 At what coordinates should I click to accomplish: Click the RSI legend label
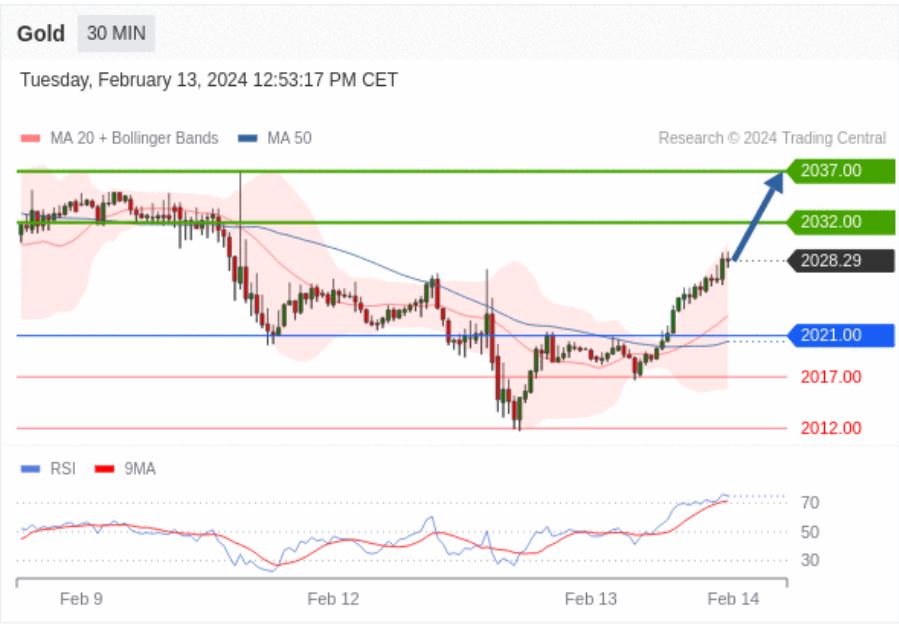tap(63, 469)
